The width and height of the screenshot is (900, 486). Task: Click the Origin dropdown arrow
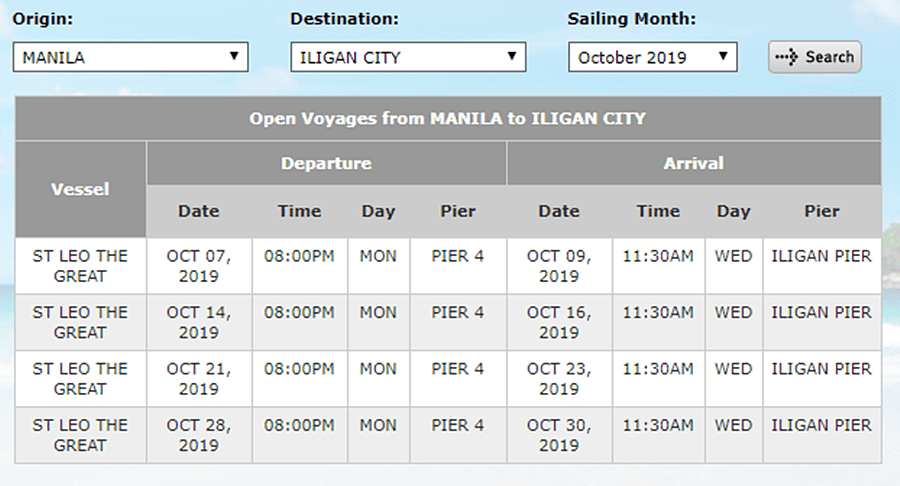click(x=234, y=57)
